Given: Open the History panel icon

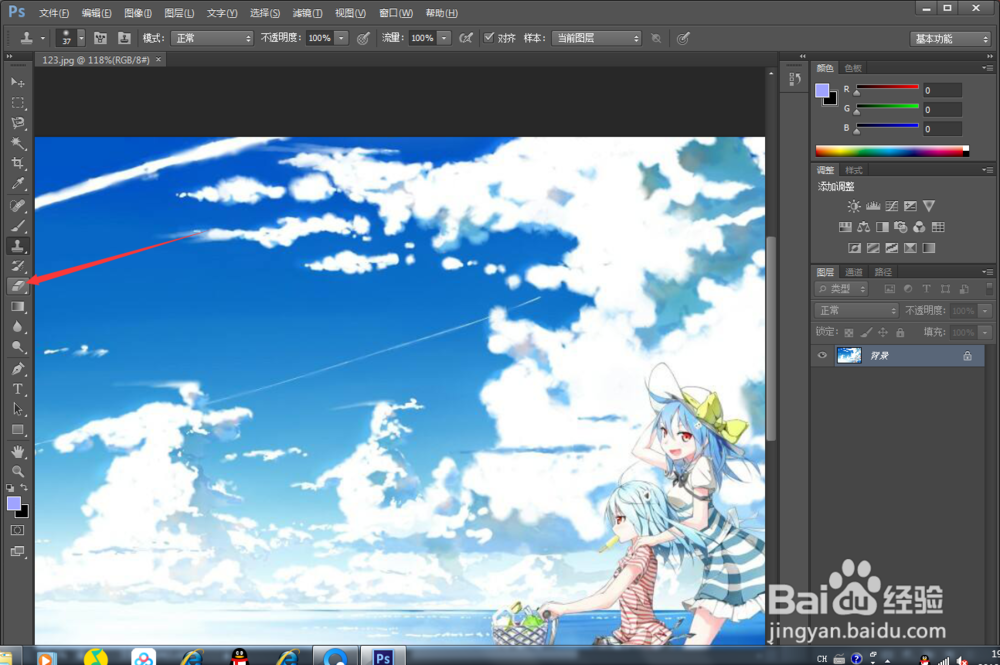Looking at the screenshot, I should 795,79.
